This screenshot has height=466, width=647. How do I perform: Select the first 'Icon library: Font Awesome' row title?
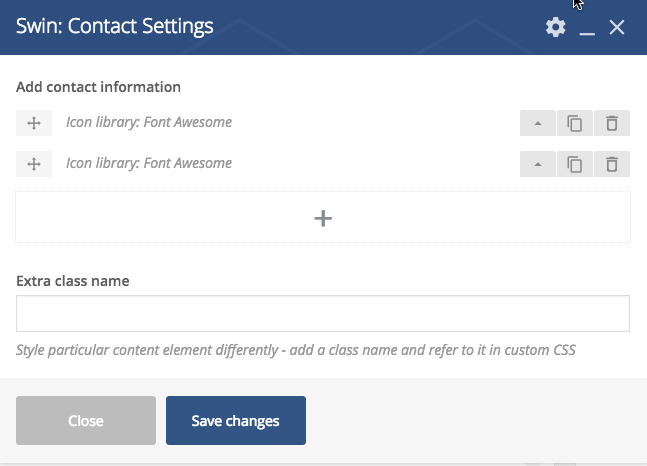pyautogui.click(x=149, y=122)
